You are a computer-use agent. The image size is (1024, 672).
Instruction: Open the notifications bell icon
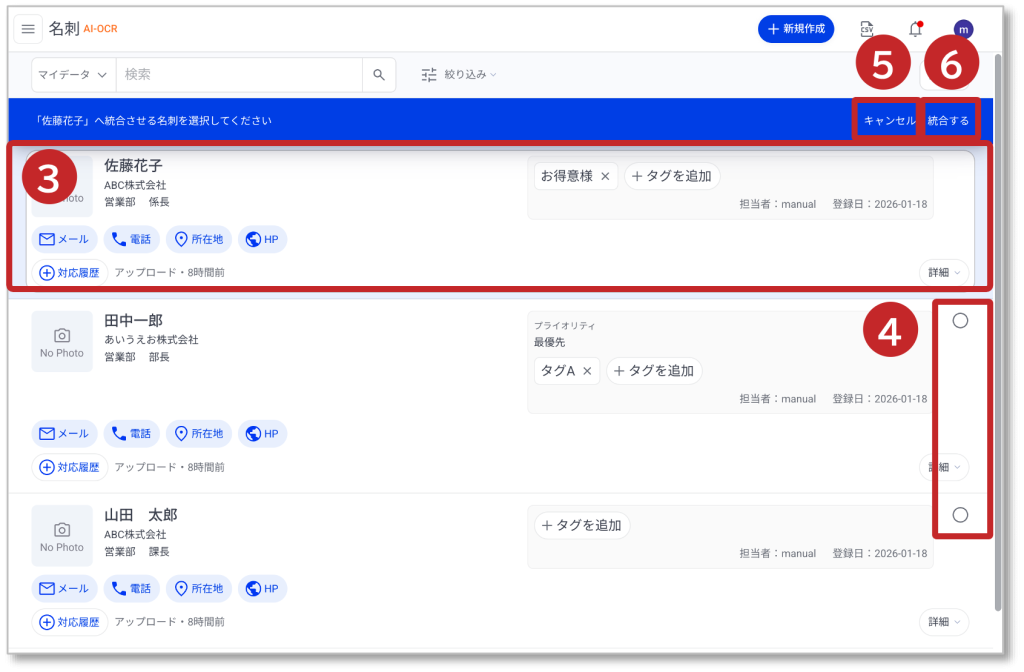pyautogui.click(x=915, y=29)
